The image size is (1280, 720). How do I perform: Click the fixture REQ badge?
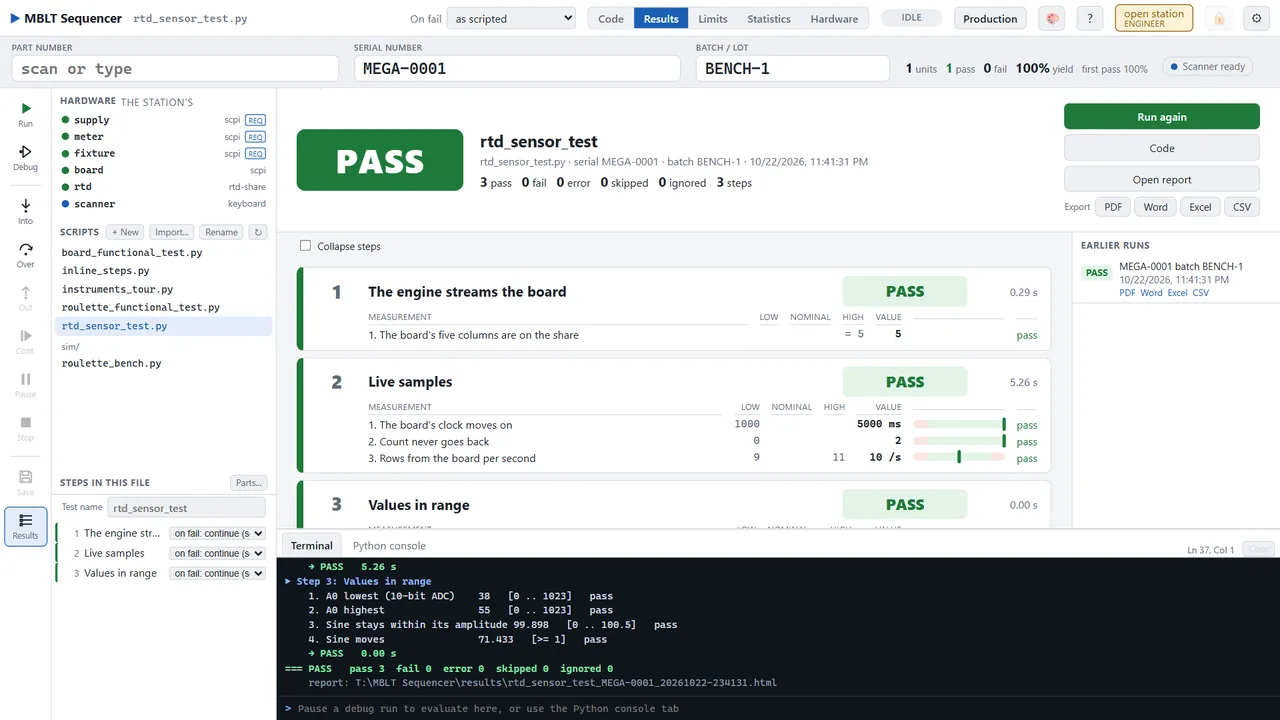click(255, 153)
